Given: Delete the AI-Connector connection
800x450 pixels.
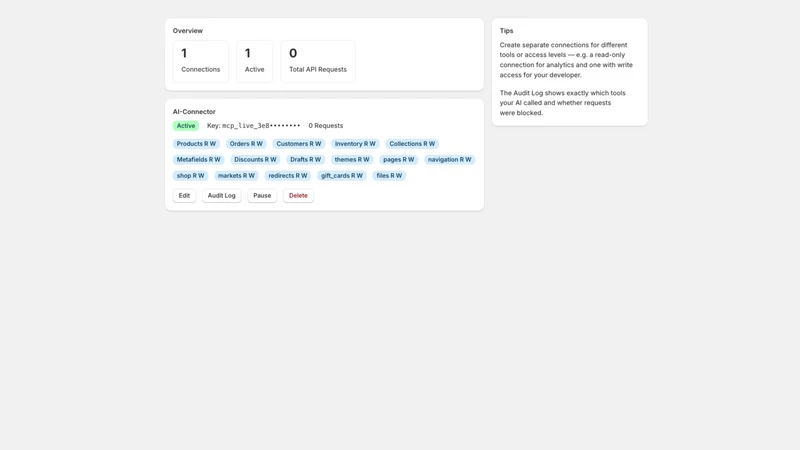Looking at the screenshot, I should pos(298,195).
